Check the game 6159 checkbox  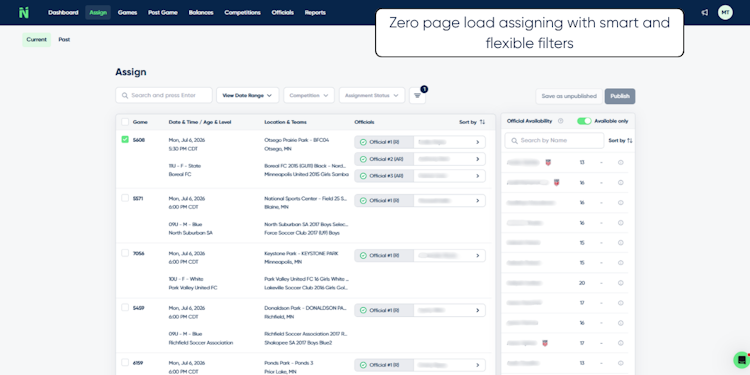tap(125, 363)
